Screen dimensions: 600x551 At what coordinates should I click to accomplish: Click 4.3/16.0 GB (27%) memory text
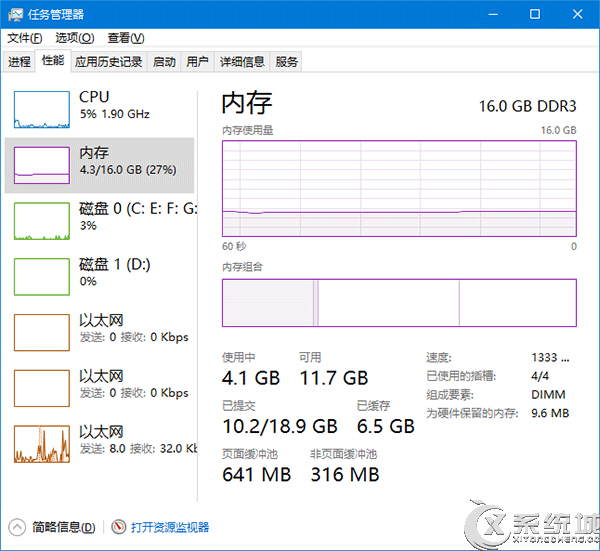pos(128,170)
